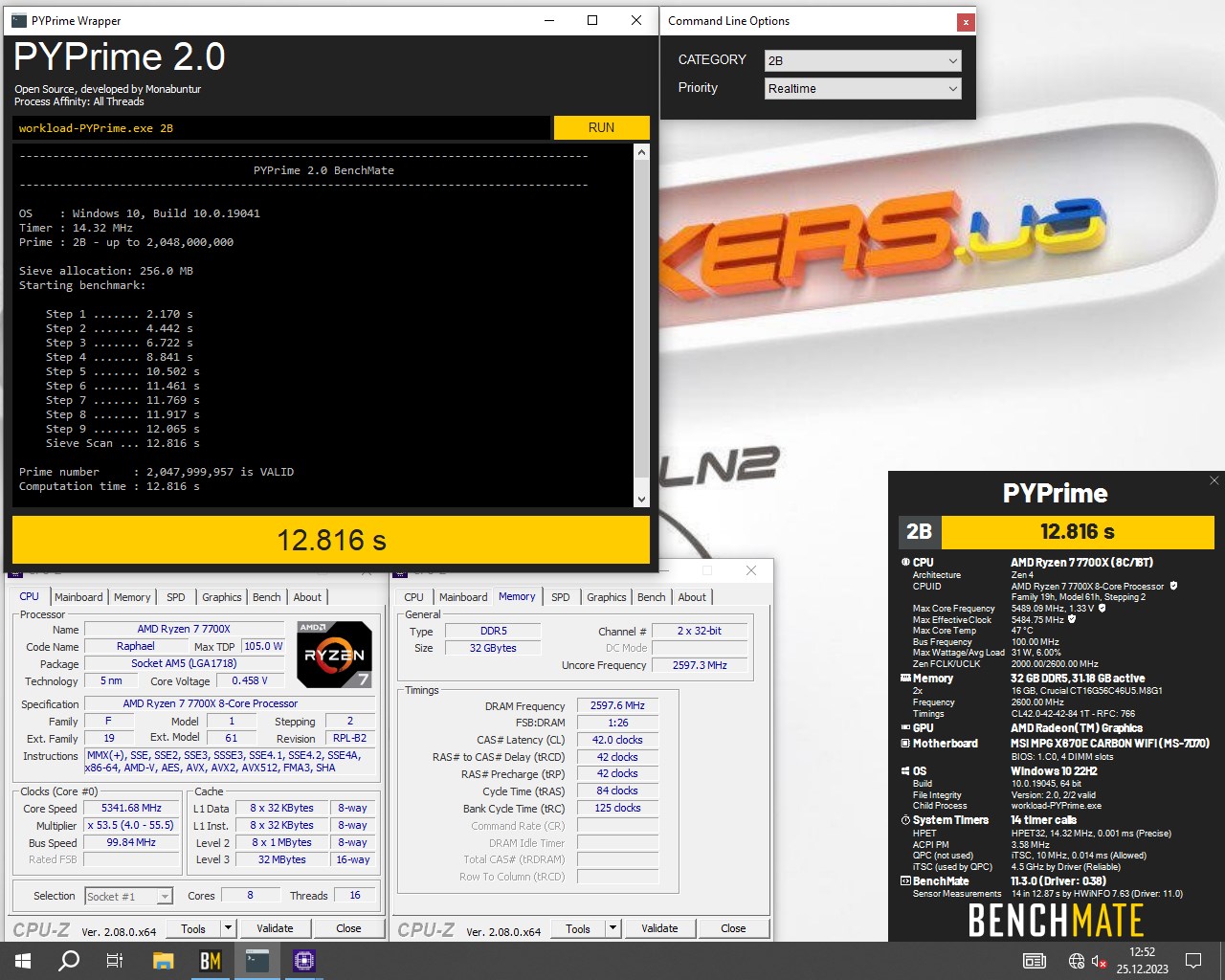The width and height of the screenshot is (1225, 980).
Task: Select the Mainboard tab in left CPU-Z
Action: click(x=78, y=597)
